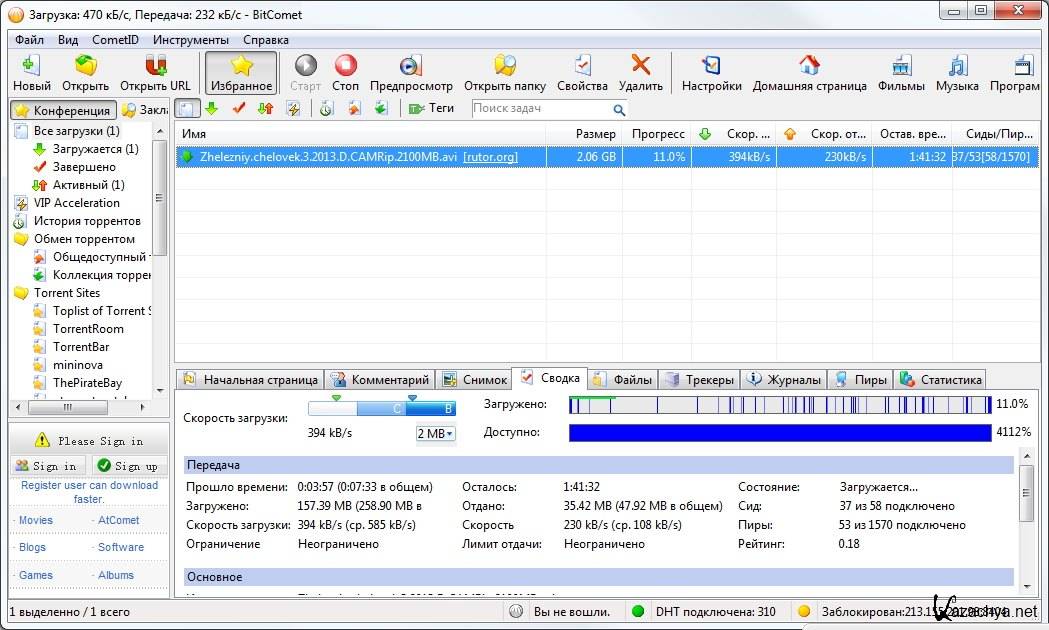1049x630 pixels.
Task: Click the Sign in button
Action: 47,466
